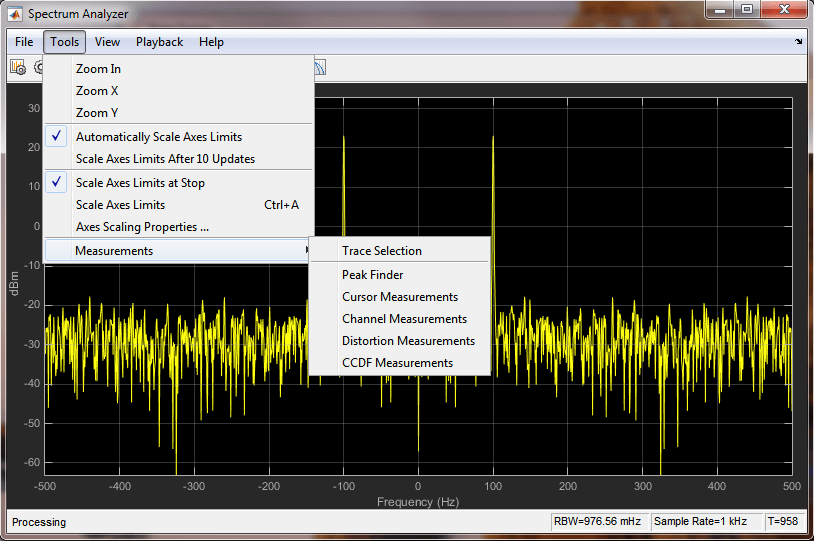Minimize the Spectrum Analyzer window
Screen dimensions: 814x541
tap(720, 10)
